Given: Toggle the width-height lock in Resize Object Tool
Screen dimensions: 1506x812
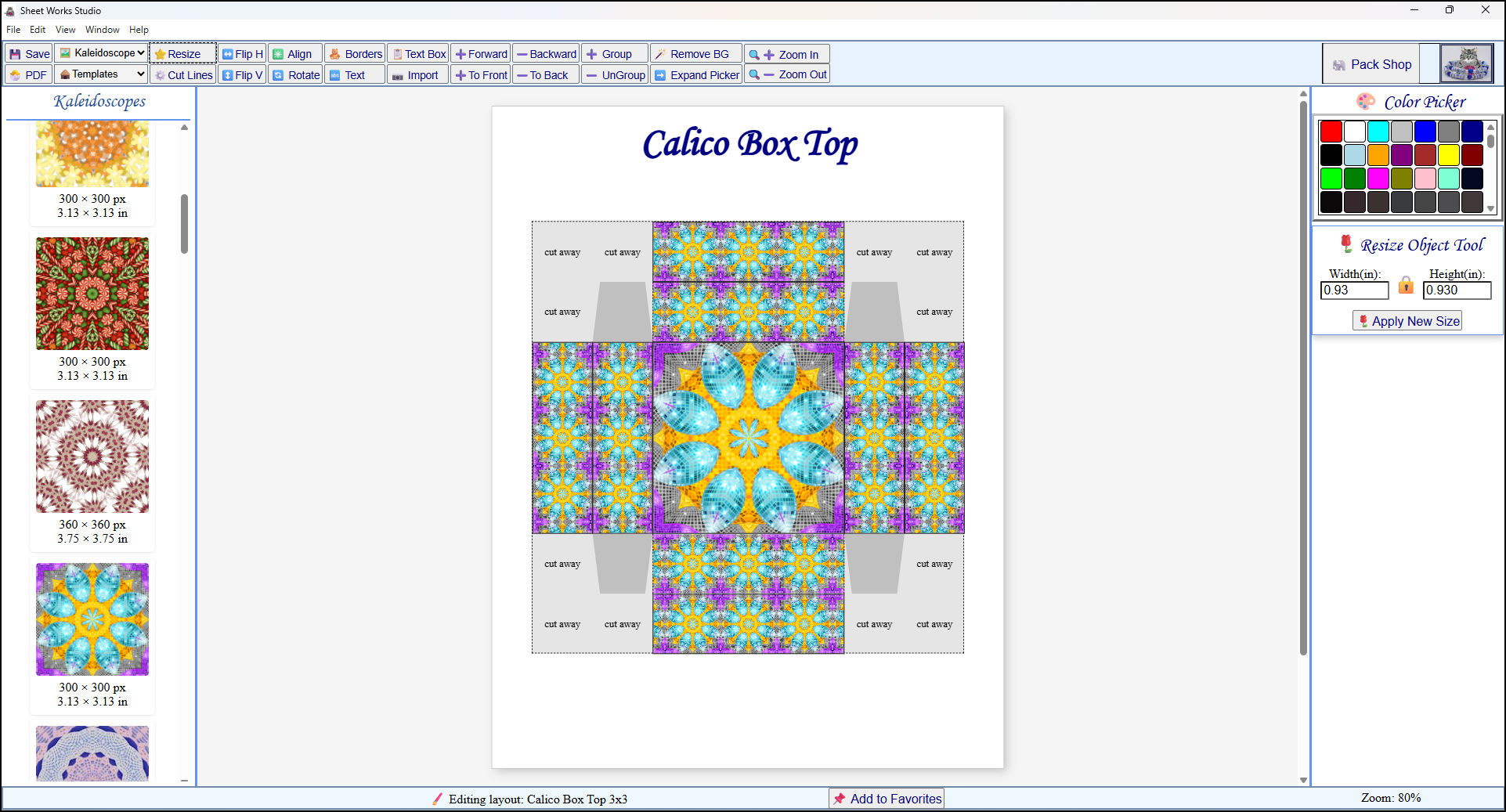Looking at the screenshot, I should coord(1406,287).
